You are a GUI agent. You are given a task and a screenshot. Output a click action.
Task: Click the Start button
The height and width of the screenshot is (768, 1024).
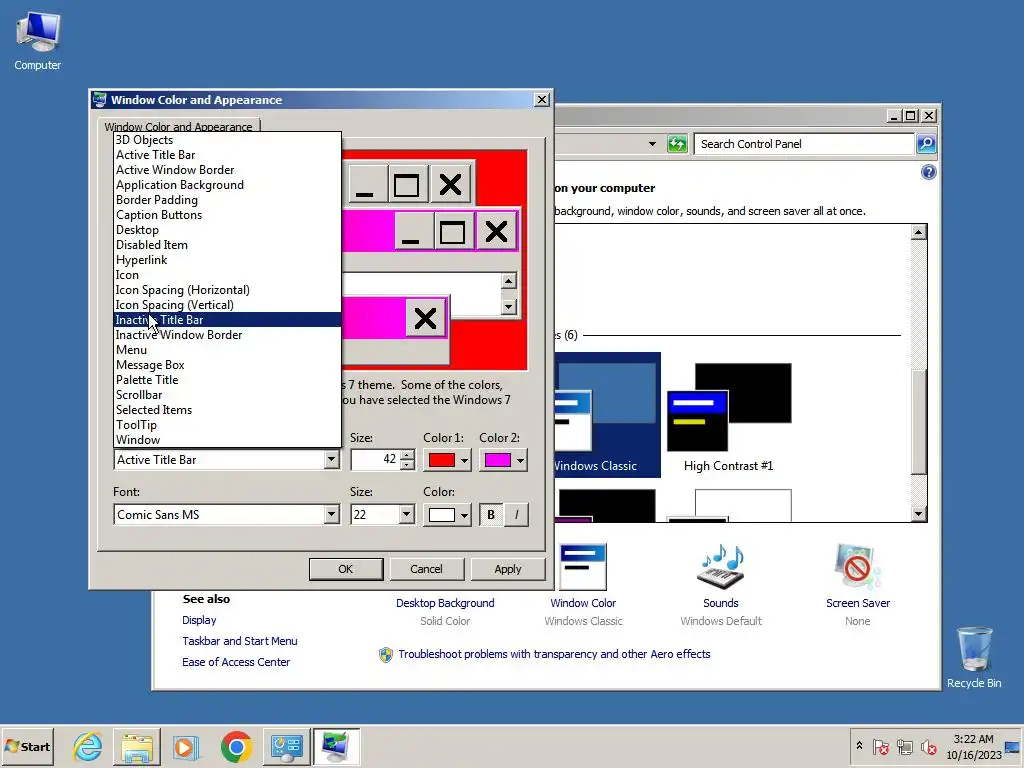tap(28, 746)
